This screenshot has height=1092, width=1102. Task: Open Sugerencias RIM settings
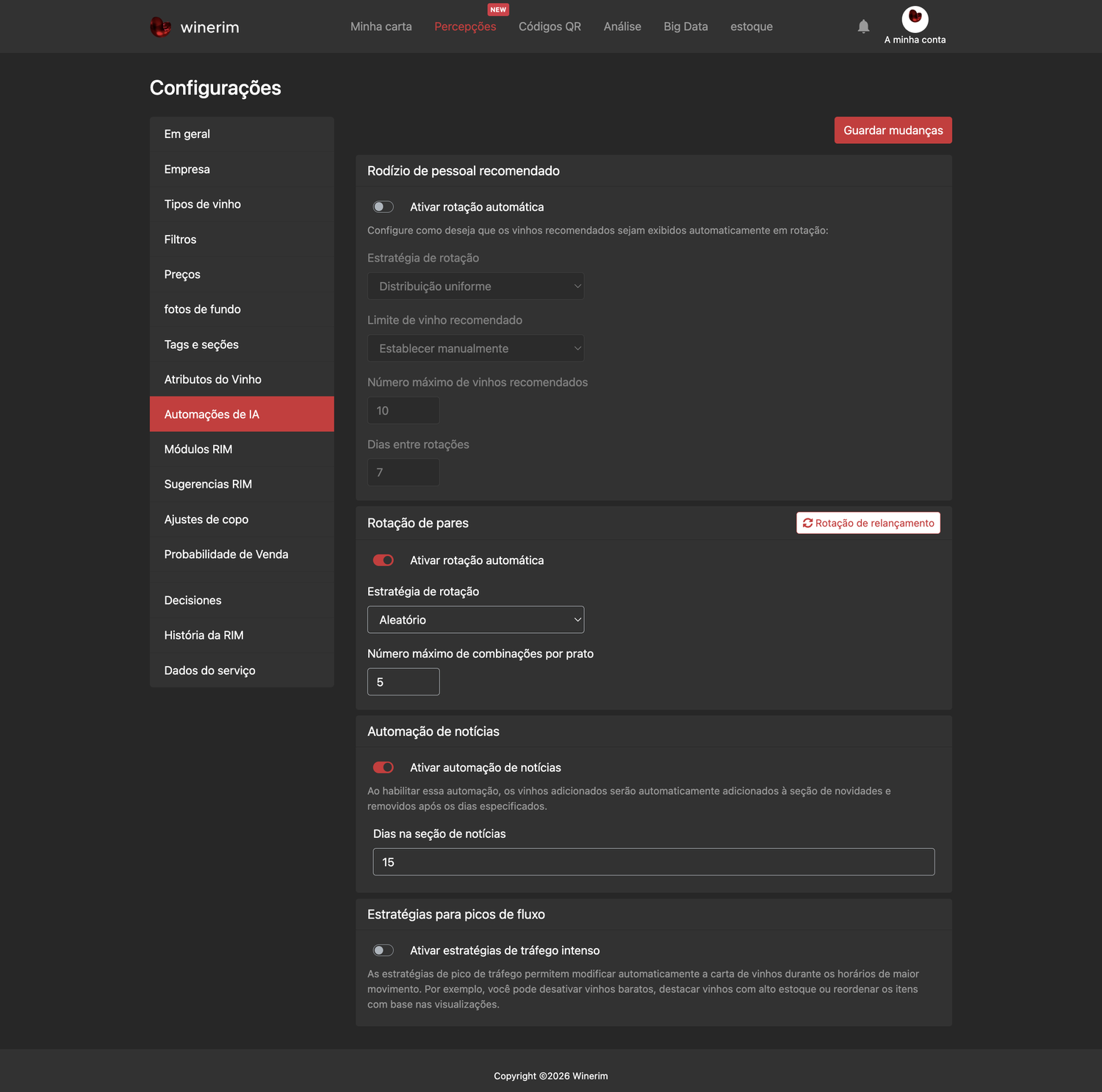pos(242,484)
